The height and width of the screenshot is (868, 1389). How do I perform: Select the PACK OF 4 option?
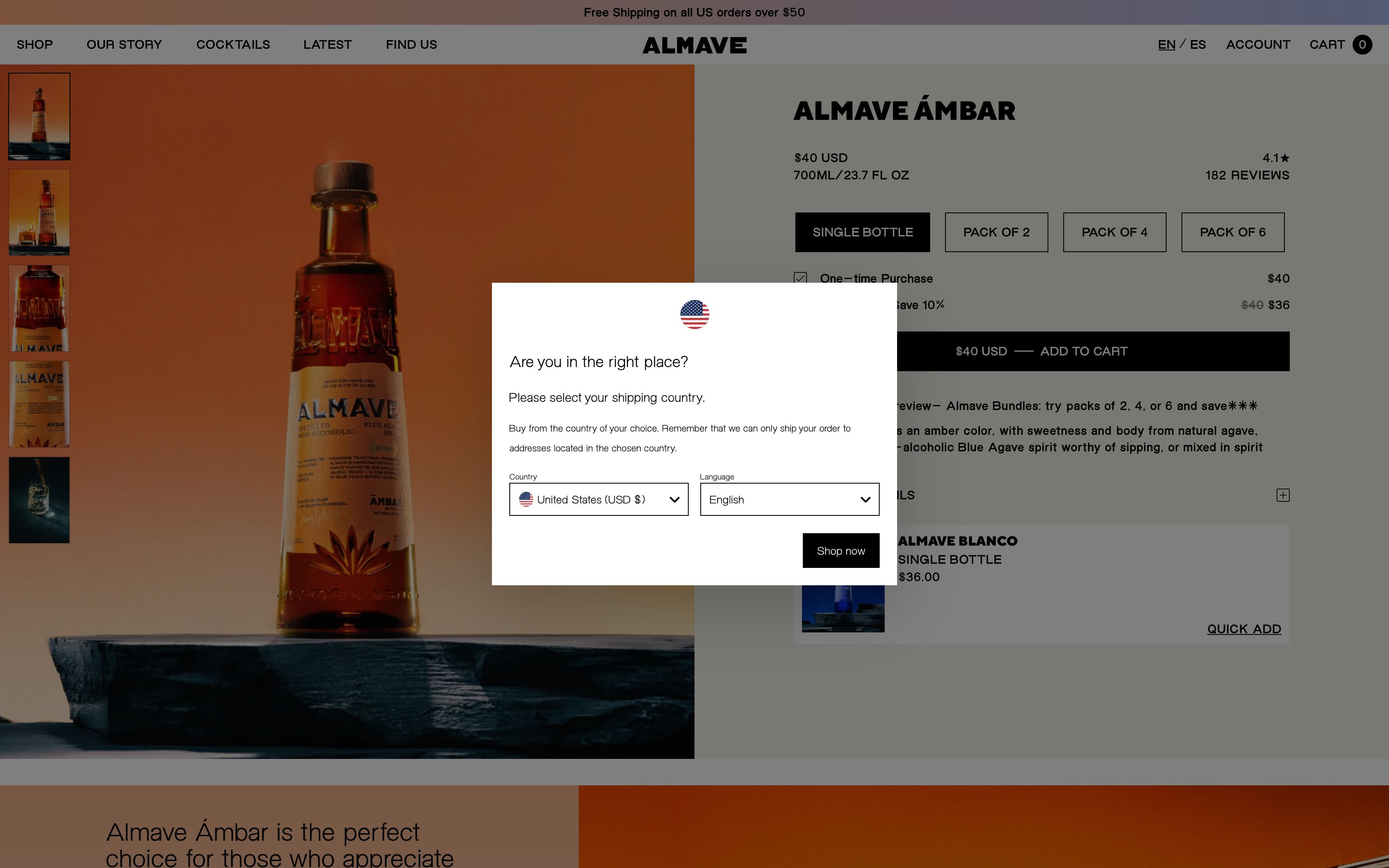pyautogui.click(x=1114, y=232)
